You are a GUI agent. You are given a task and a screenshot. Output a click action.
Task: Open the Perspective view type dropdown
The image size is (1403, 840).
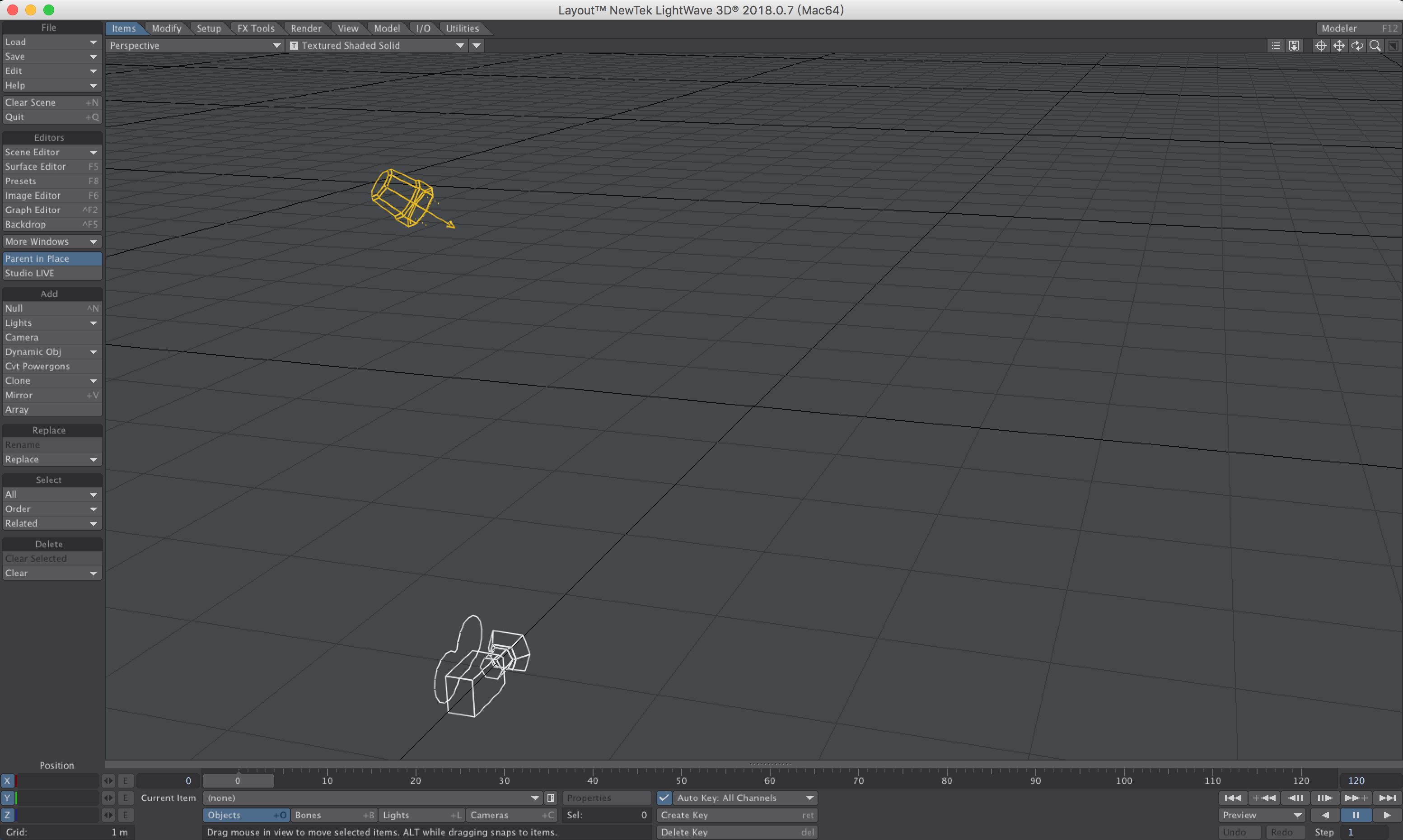(x=195, y=46)
